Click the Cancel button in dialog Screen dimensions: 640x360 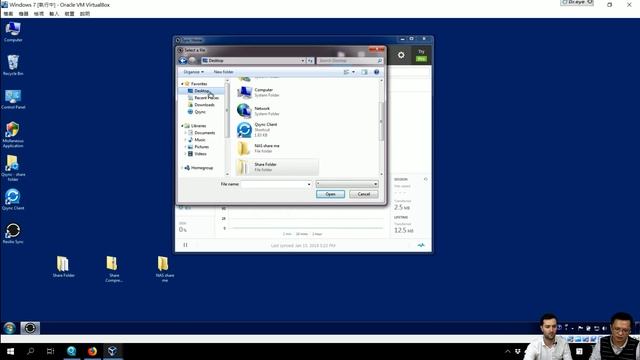tap(363, 194)
